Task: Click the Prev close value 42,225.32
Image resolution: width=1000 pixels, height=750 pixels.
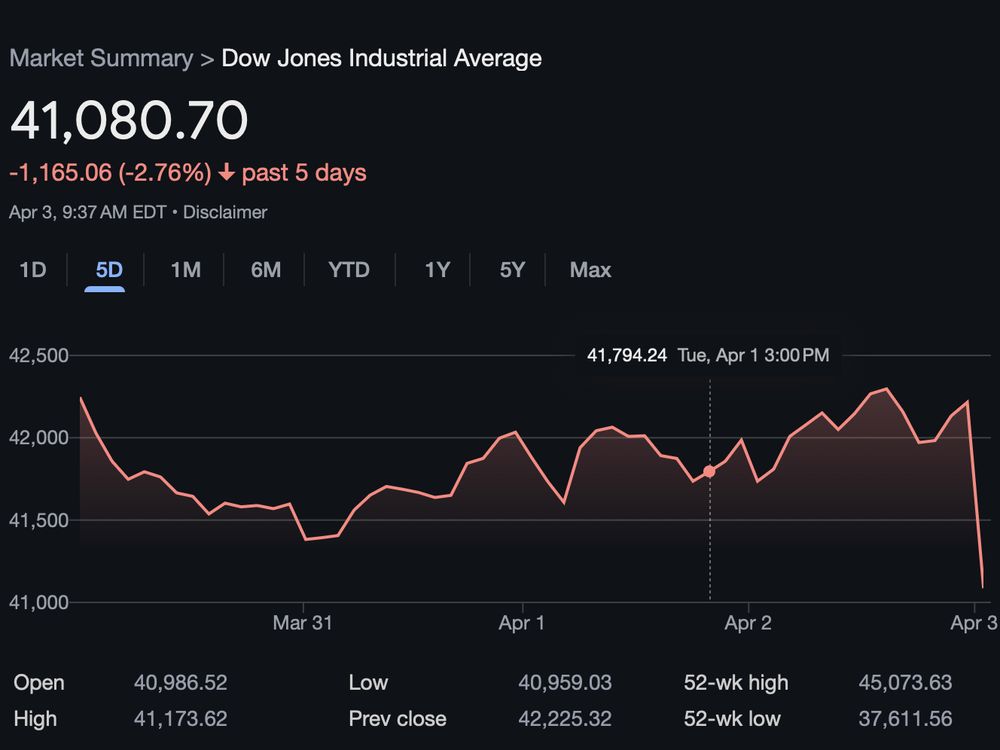Action: click(x=565, y=719)
